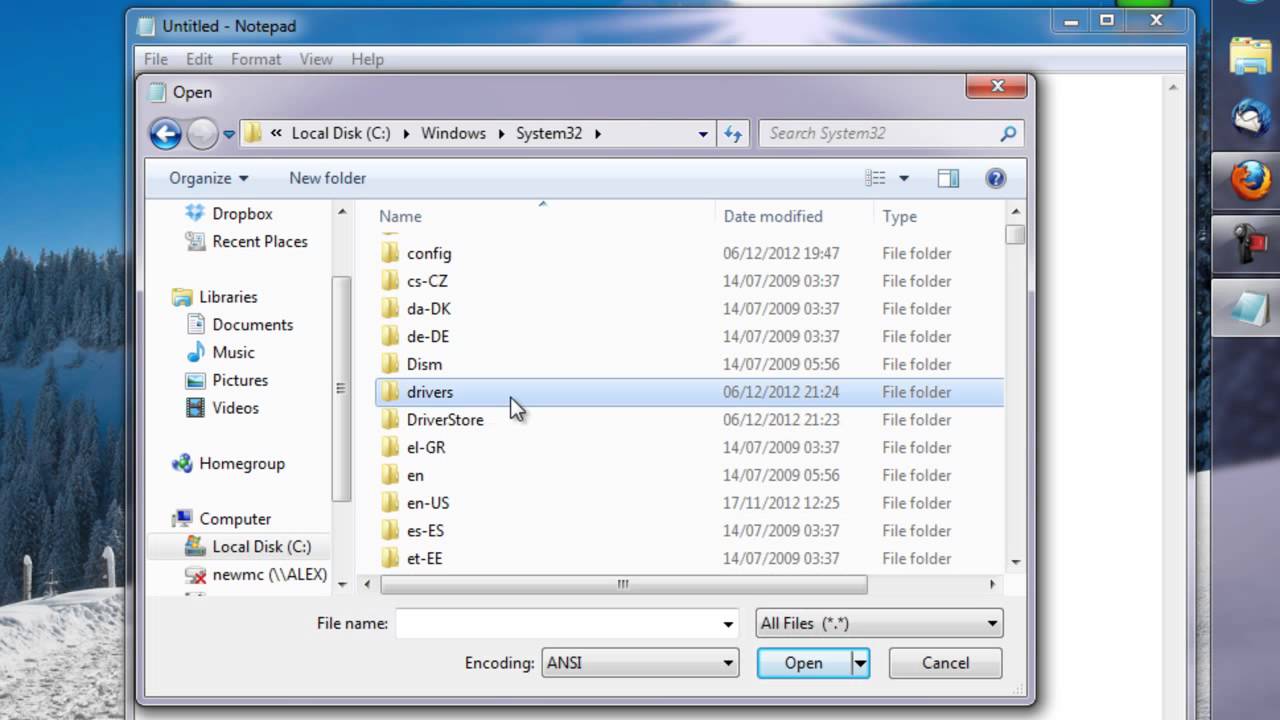
Task: Launch Firefox from the side taskbar
Action: (1250, 181)
